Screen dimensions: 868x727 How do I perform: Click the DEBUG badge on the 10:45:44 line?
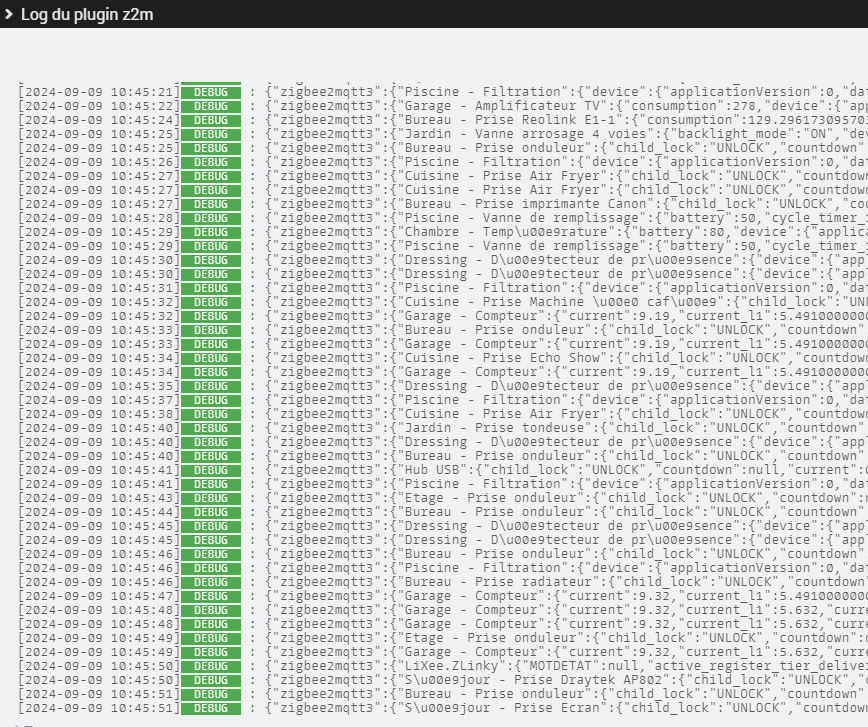211,512
